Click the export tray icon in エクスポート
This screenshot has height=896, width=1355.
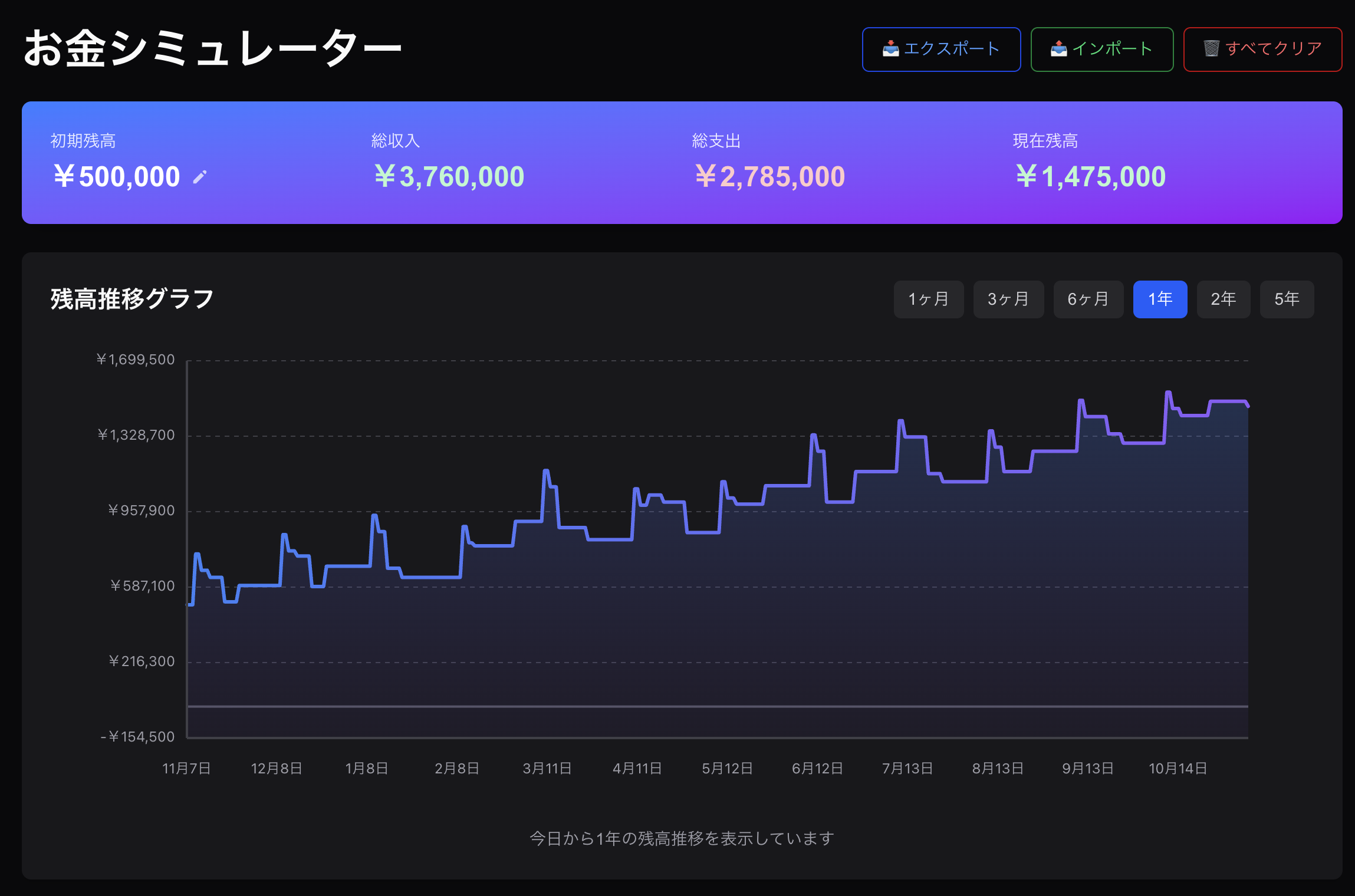tap(890, 48)
